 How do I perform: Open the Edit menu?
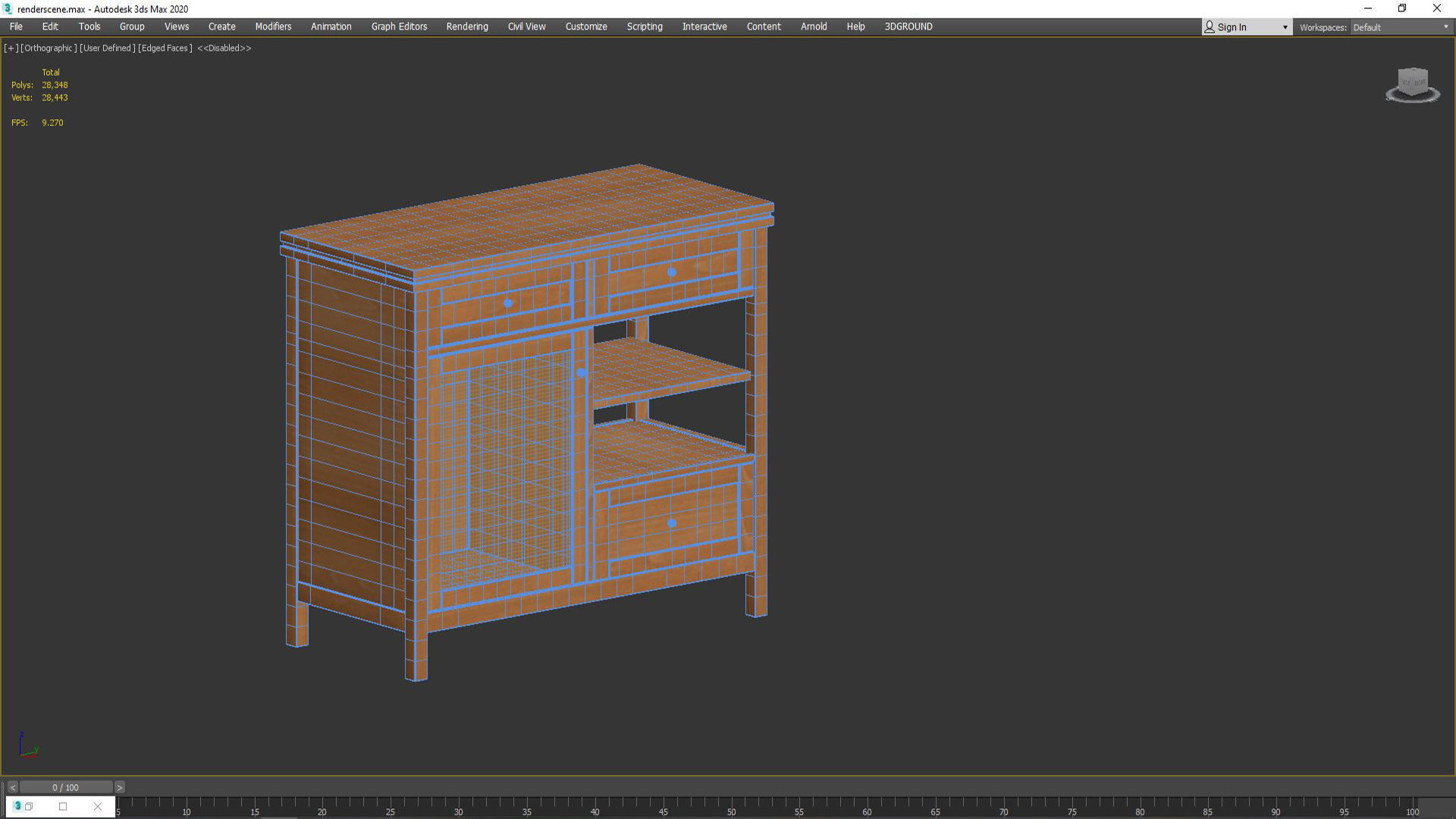coord(50,27)
